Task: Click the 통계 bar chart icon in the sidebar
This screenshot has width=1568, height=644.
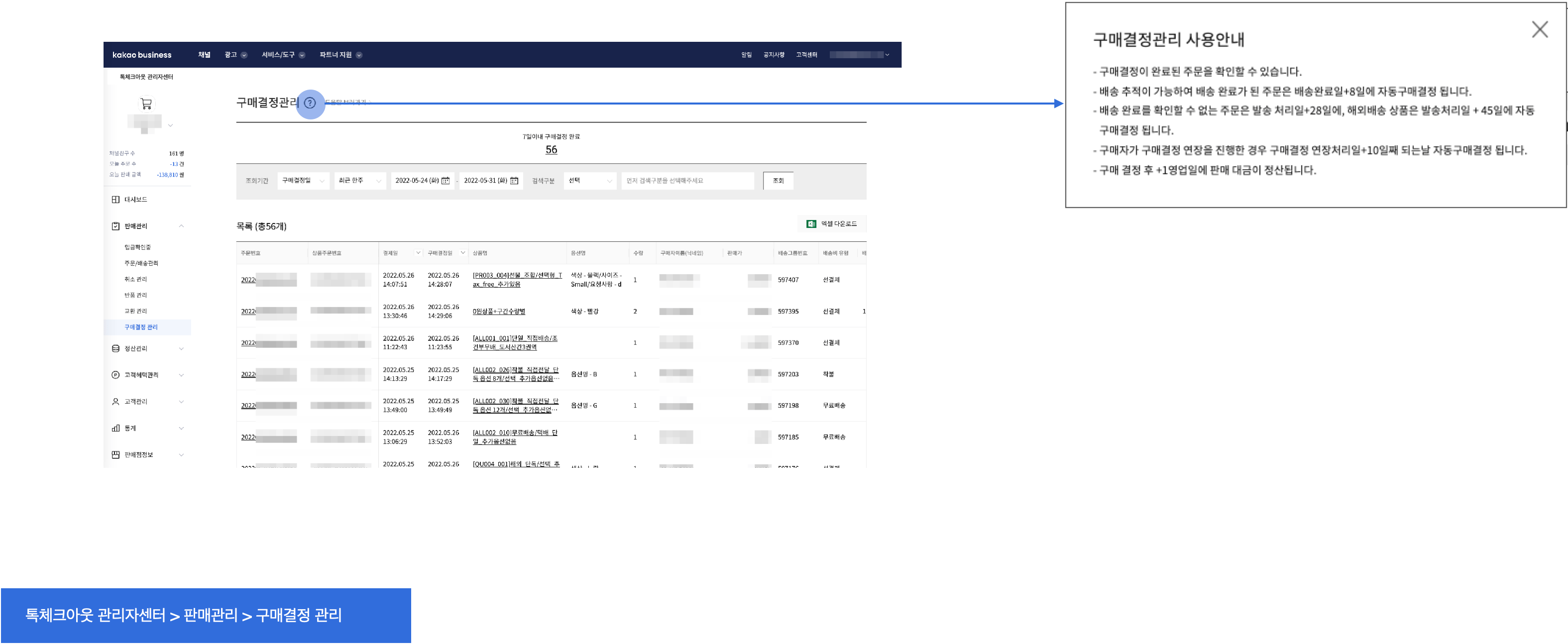Action: click(115, 428)
